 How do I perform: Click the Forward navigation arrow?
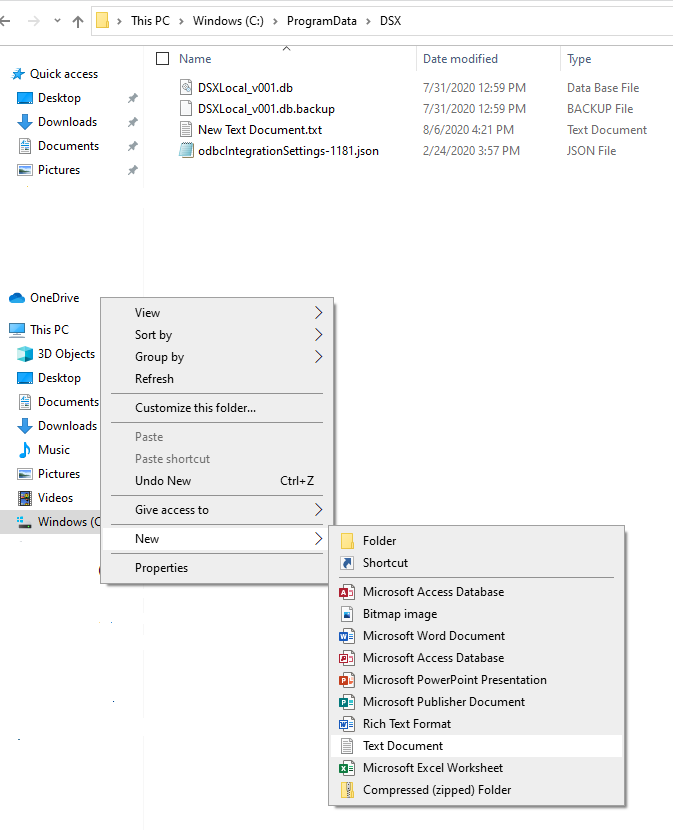tap(33, 21)
